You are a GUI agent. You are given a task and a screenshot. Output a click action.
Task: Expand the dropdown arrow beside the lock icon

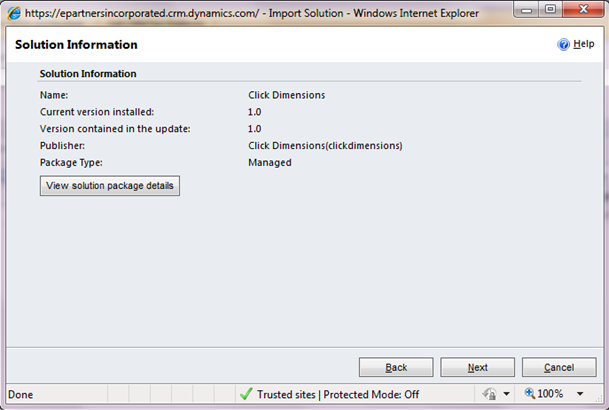507,394
